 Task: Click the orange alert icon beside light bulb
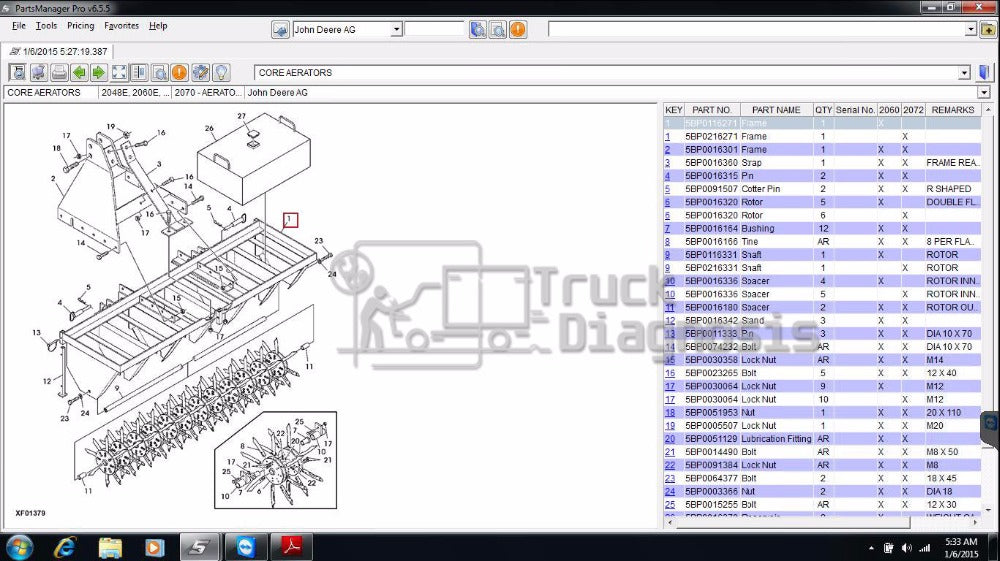coord(179,72)
